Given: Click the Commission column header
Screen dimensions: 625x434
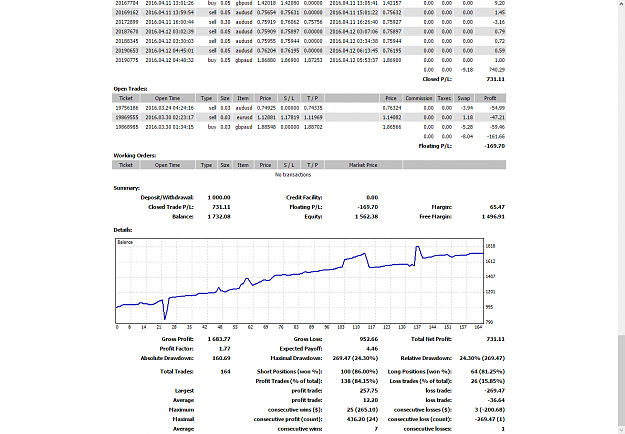Looking at the screenshot, I should click(x=419, y=98).
